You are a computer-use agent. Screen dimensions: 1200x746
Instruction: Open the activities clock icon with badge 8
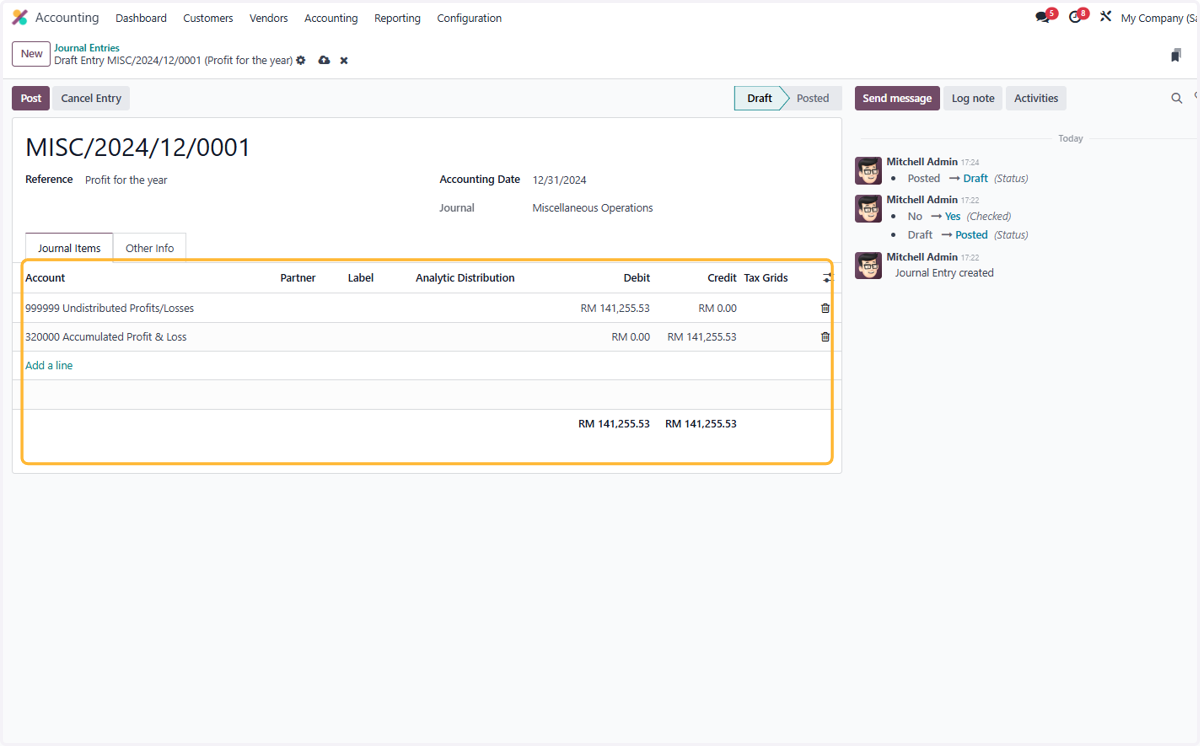[x=1077, y=17]
